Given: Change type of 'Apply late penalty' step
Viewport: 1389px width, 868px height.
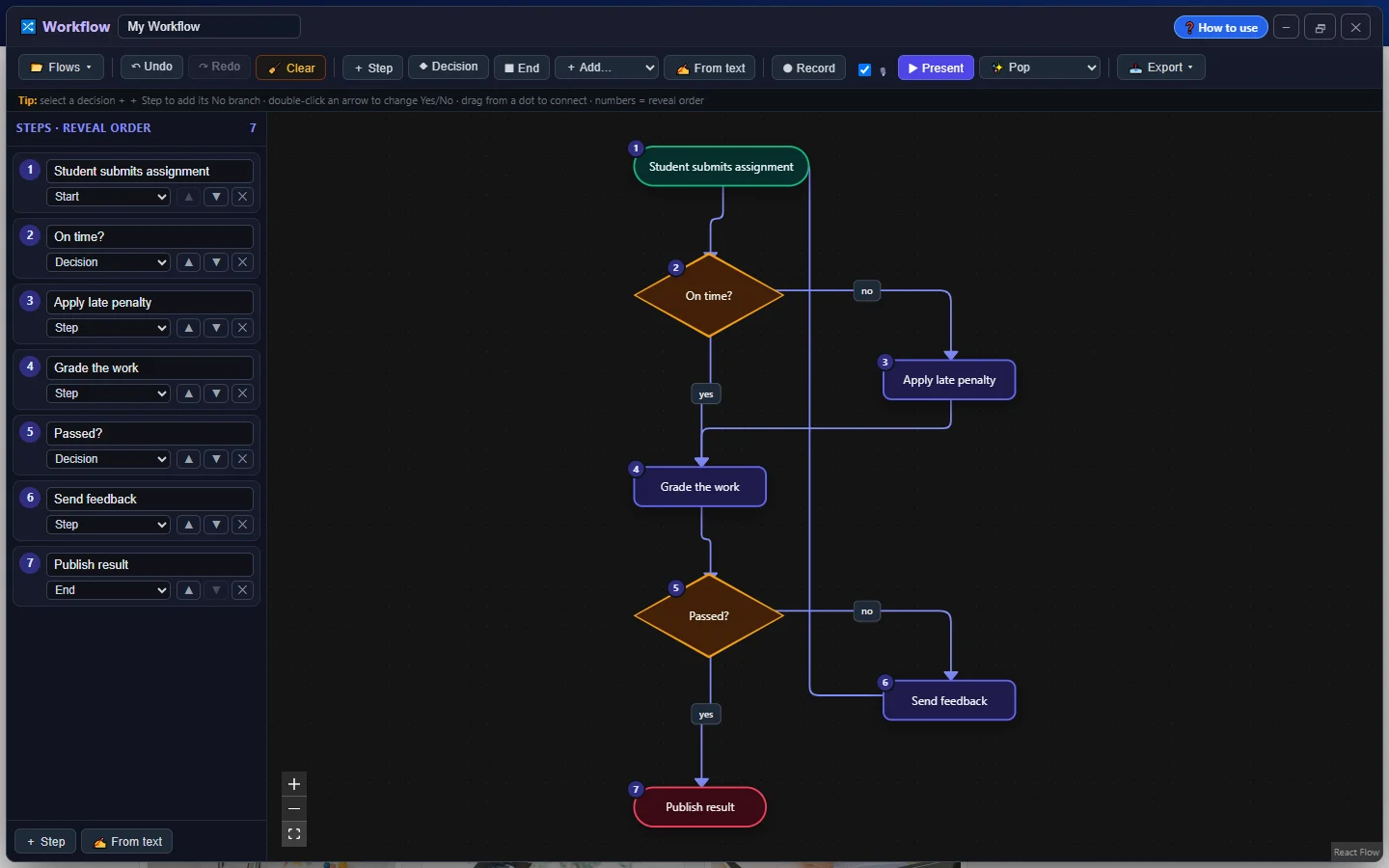Looking at the screenshot, I should [108, 328].
